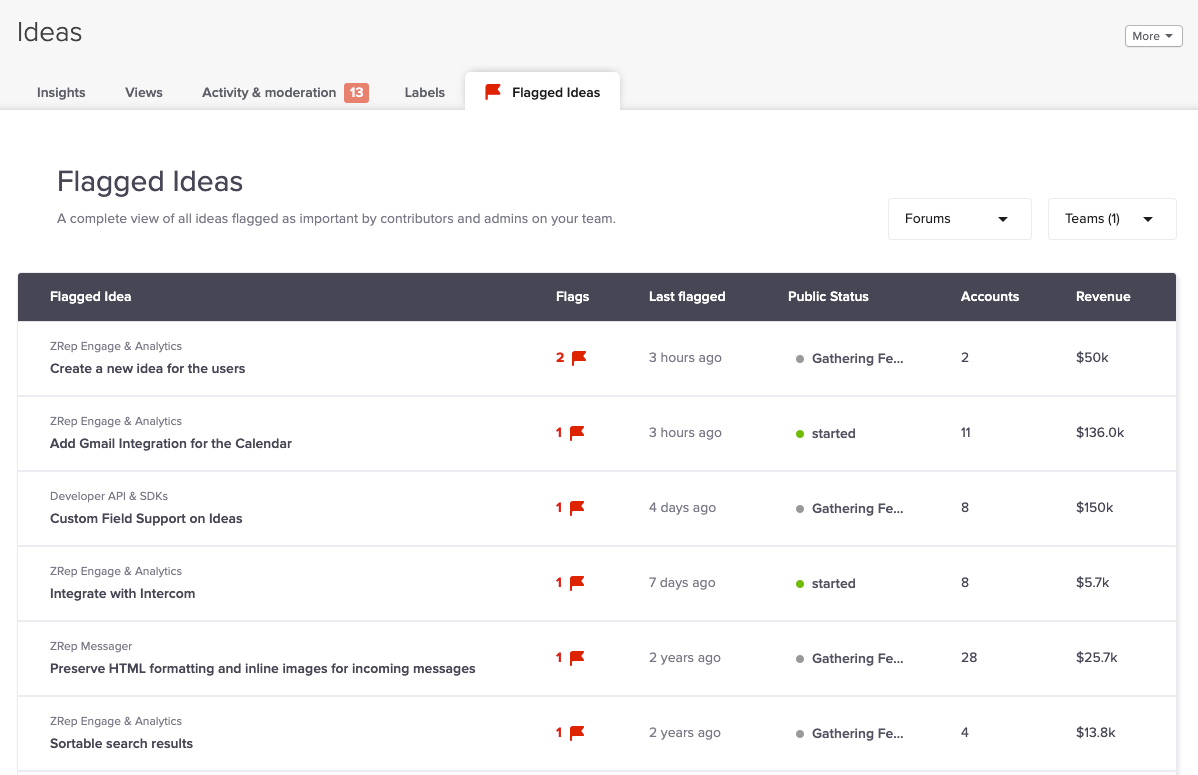Image resolution: width=1198 pixels, height=775 pixels.
Task: Click flag icon for Sortable search results row
Action: click(x=577, y=732)
